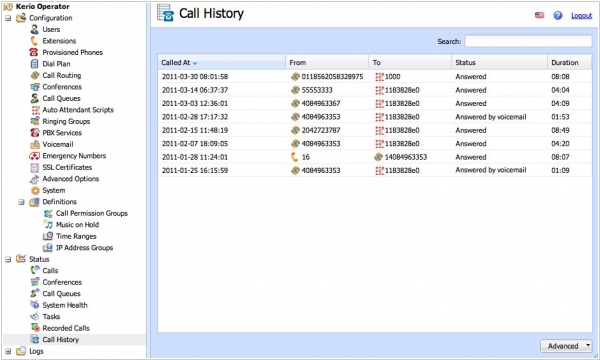The image size is (600, 360).
Task: Open the Ringing Groups icon
Action: point(34,121)
